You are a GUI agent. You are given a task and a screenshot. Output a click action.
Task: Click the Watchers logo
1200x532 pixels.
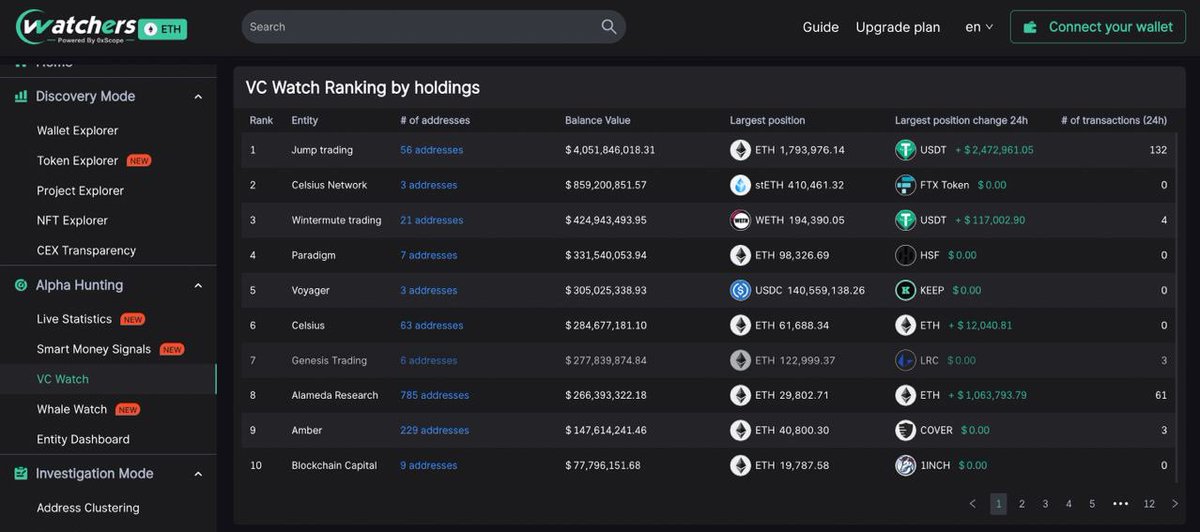coord(75,27)
